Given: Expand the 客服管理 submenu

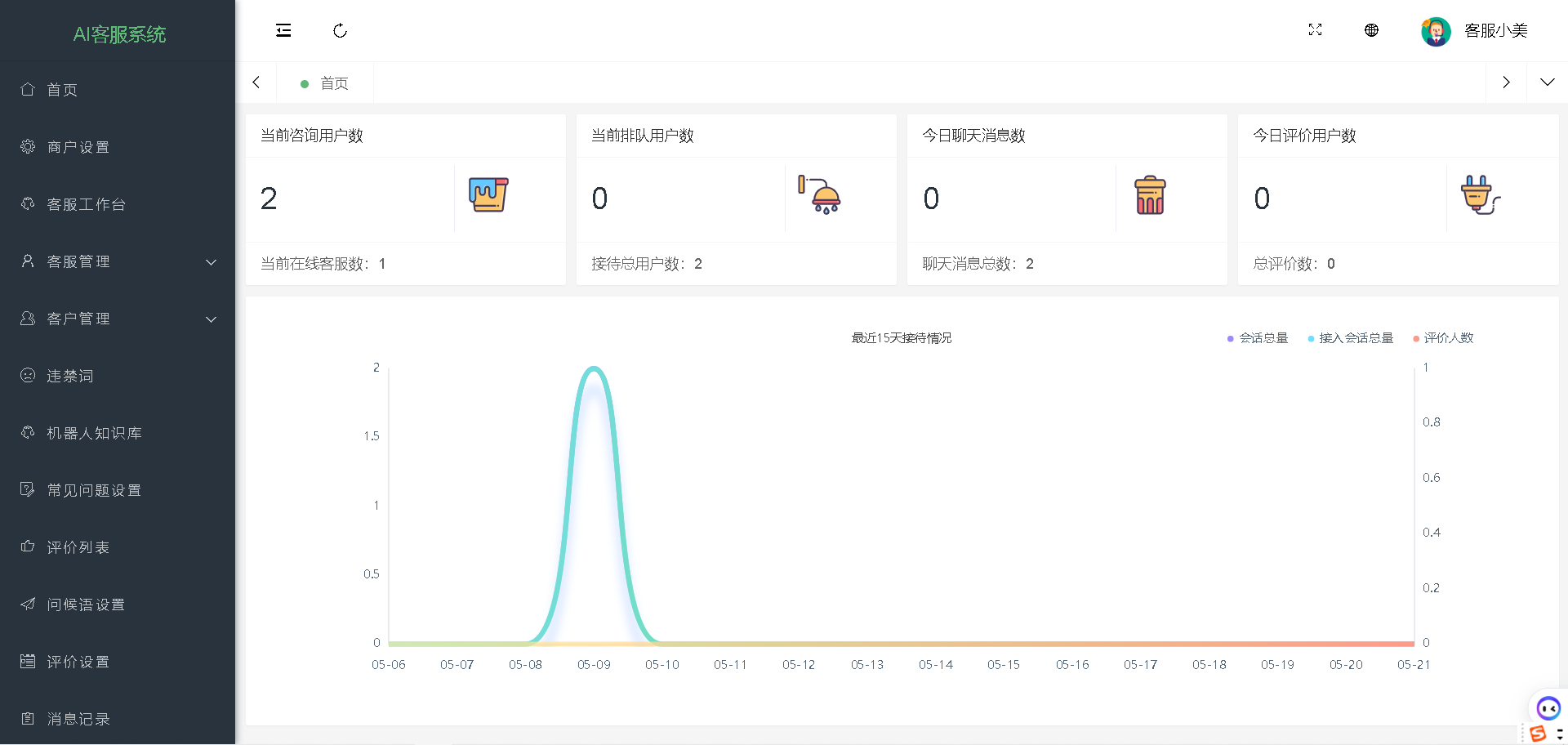Looking at the screenshot, I should (118, 261).
